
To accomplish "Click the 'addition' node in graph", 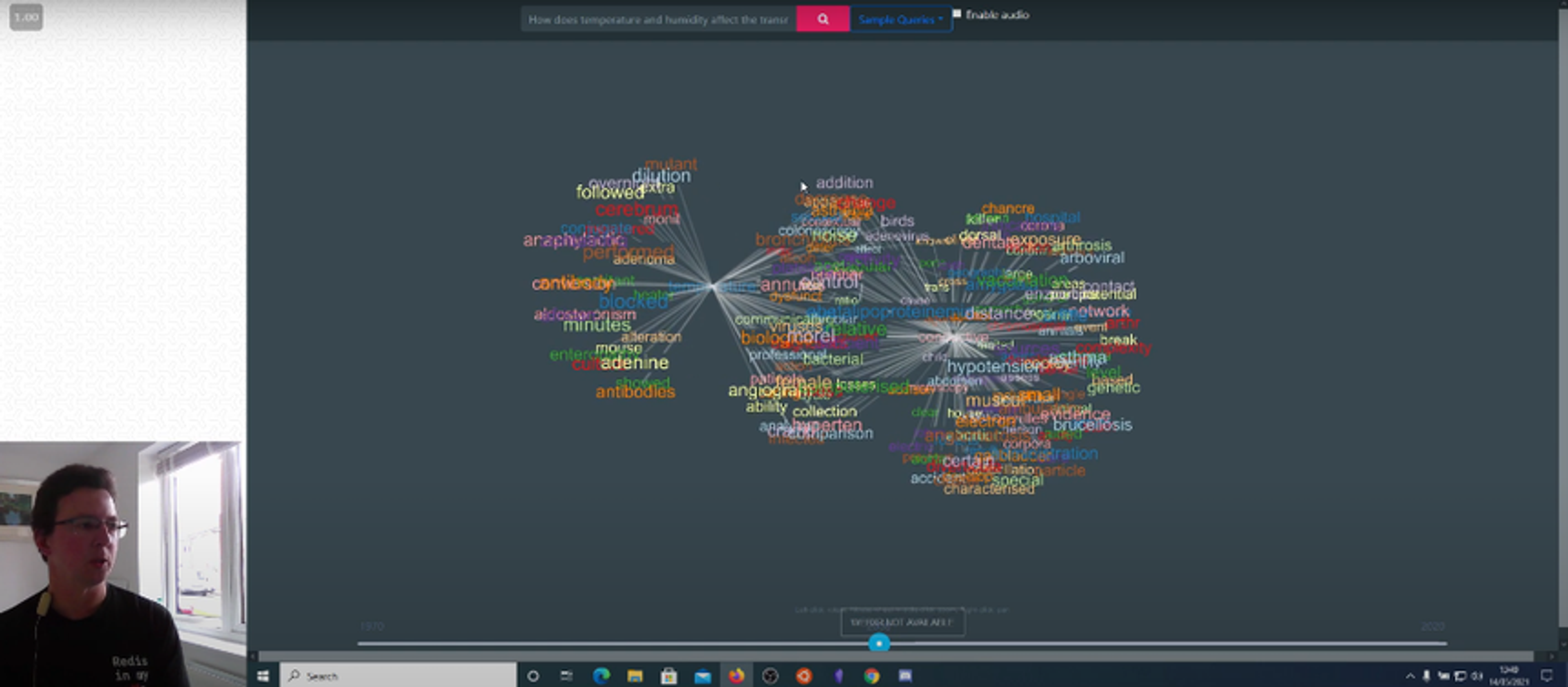I will pyautogui.click(x=844, y=182).
